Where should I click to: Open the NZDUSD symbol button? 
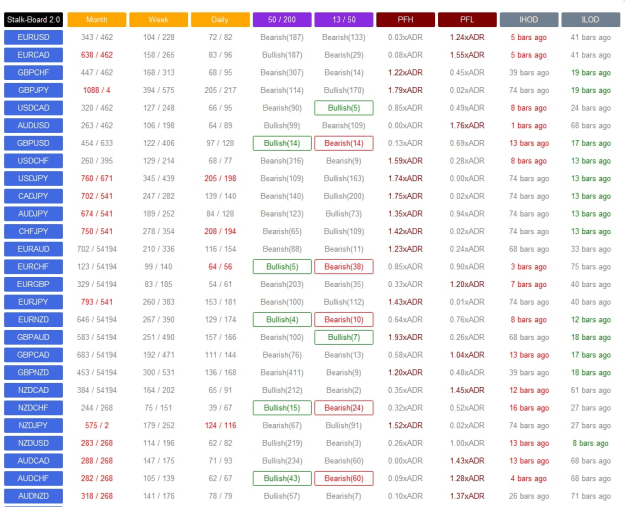[x=33, y=443]
